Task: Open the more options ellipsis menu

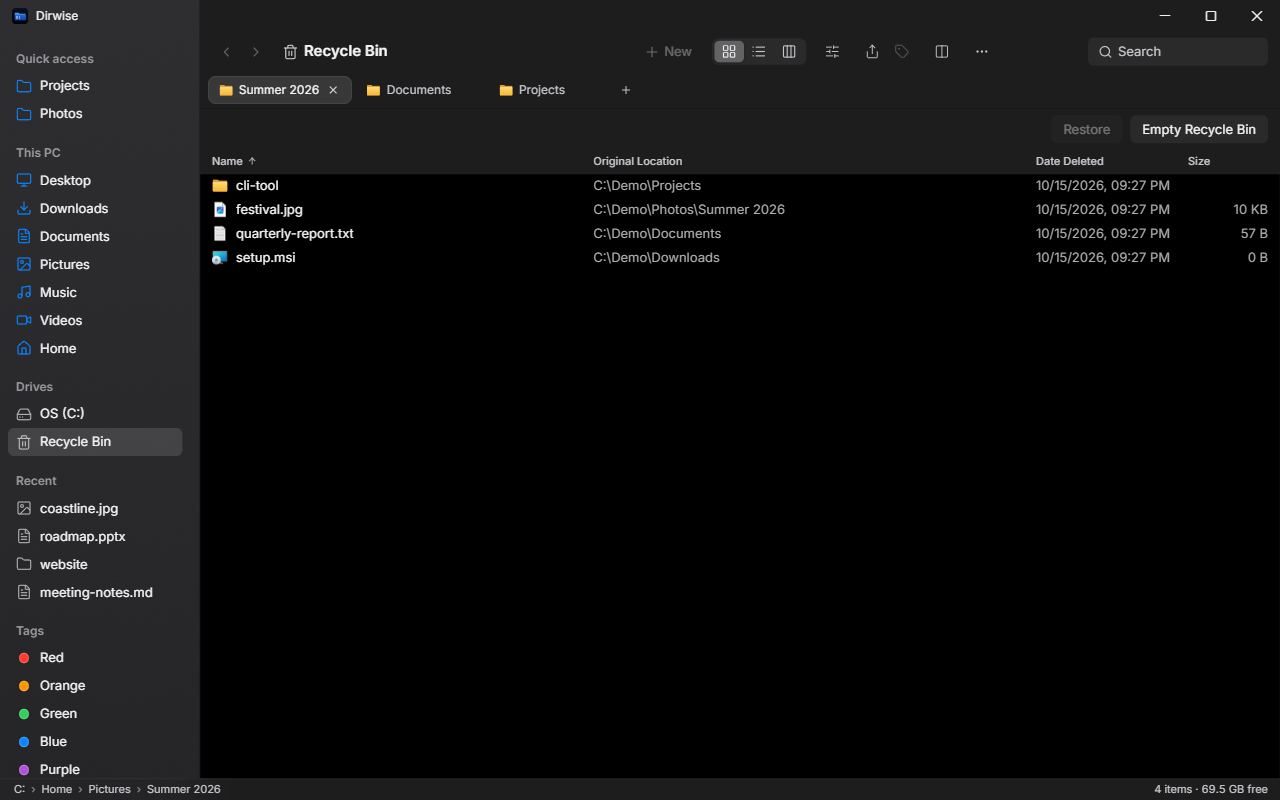Action: click(x=982, y=52)
